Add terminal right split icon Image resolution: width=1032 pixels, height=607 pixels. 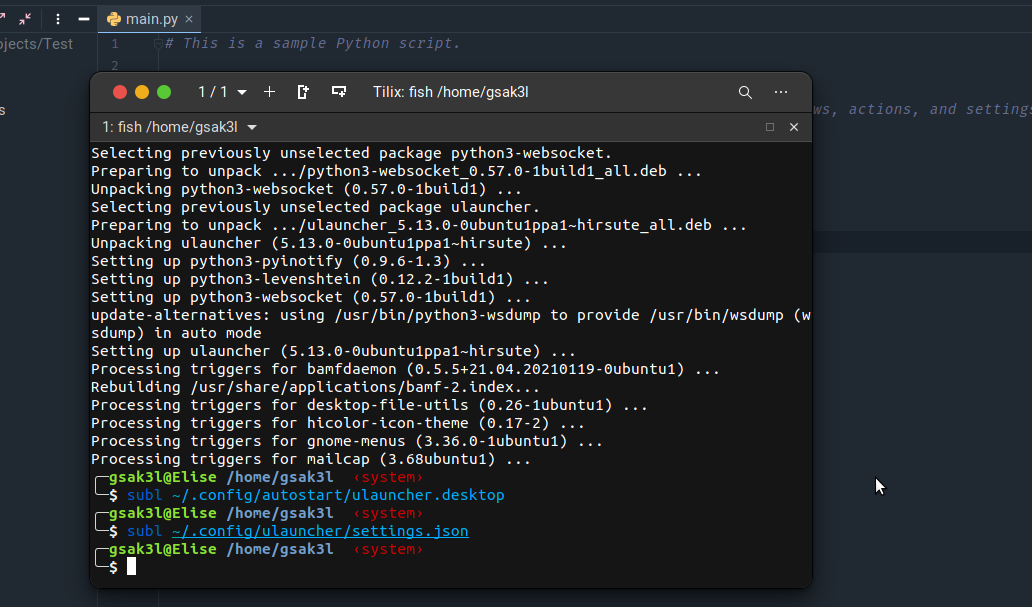click(303, 92)
